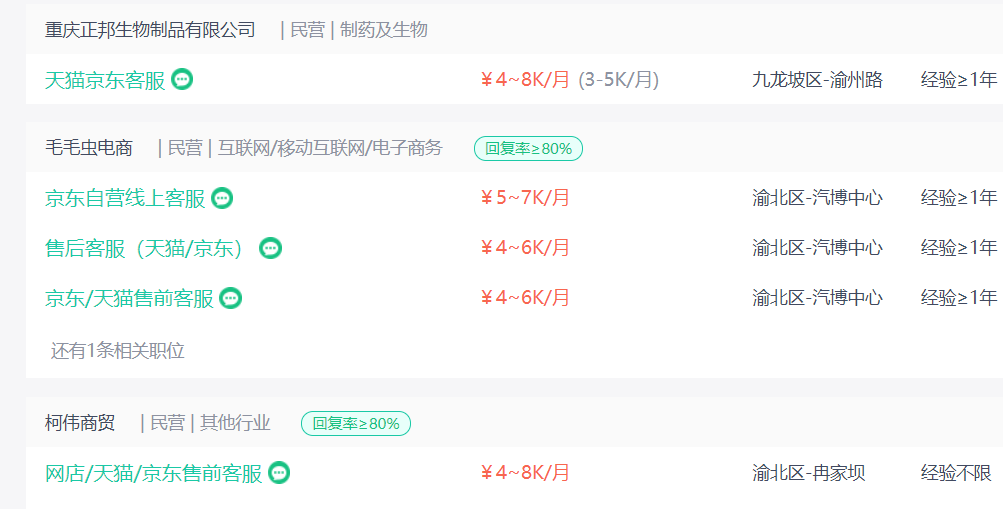The image size is (1003, 509).
Task: Click 渝北区-冉家坝 location for 柯伟商贸 job
Action: click(809, 473)
